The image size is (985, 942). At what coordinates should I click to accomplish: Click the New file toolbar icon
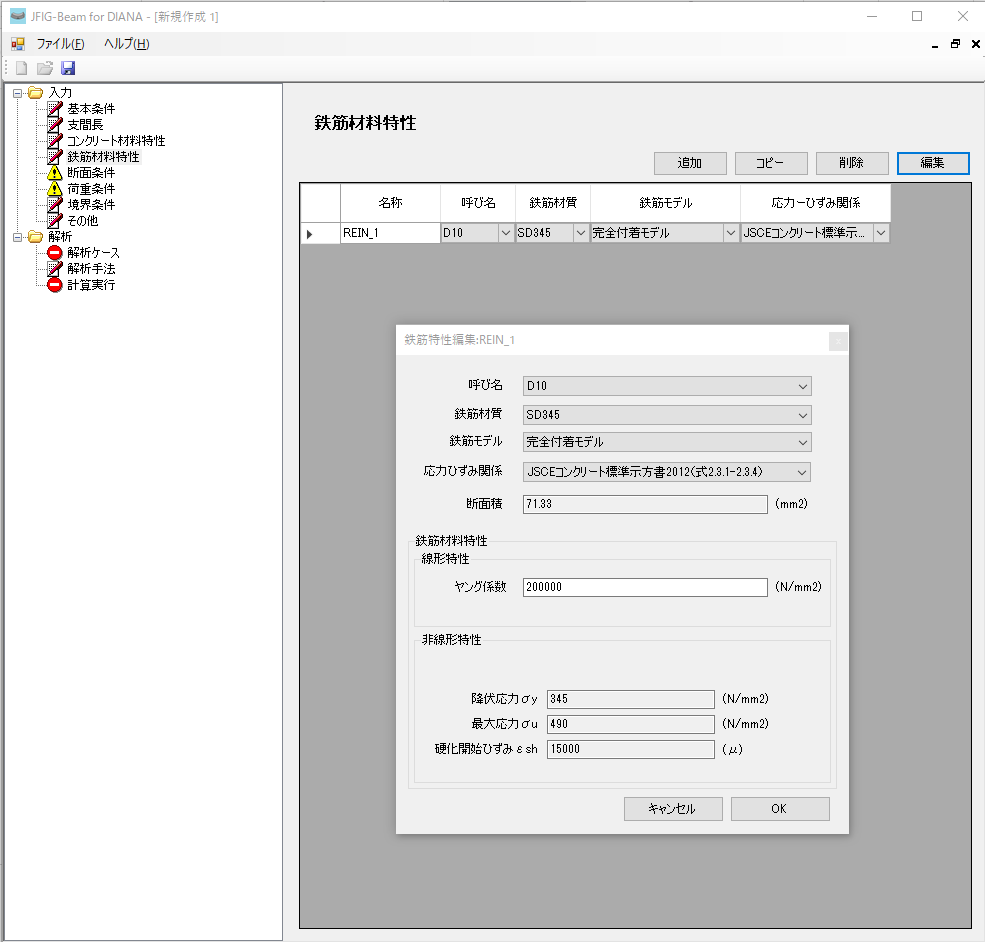click(x=21, y=68)
